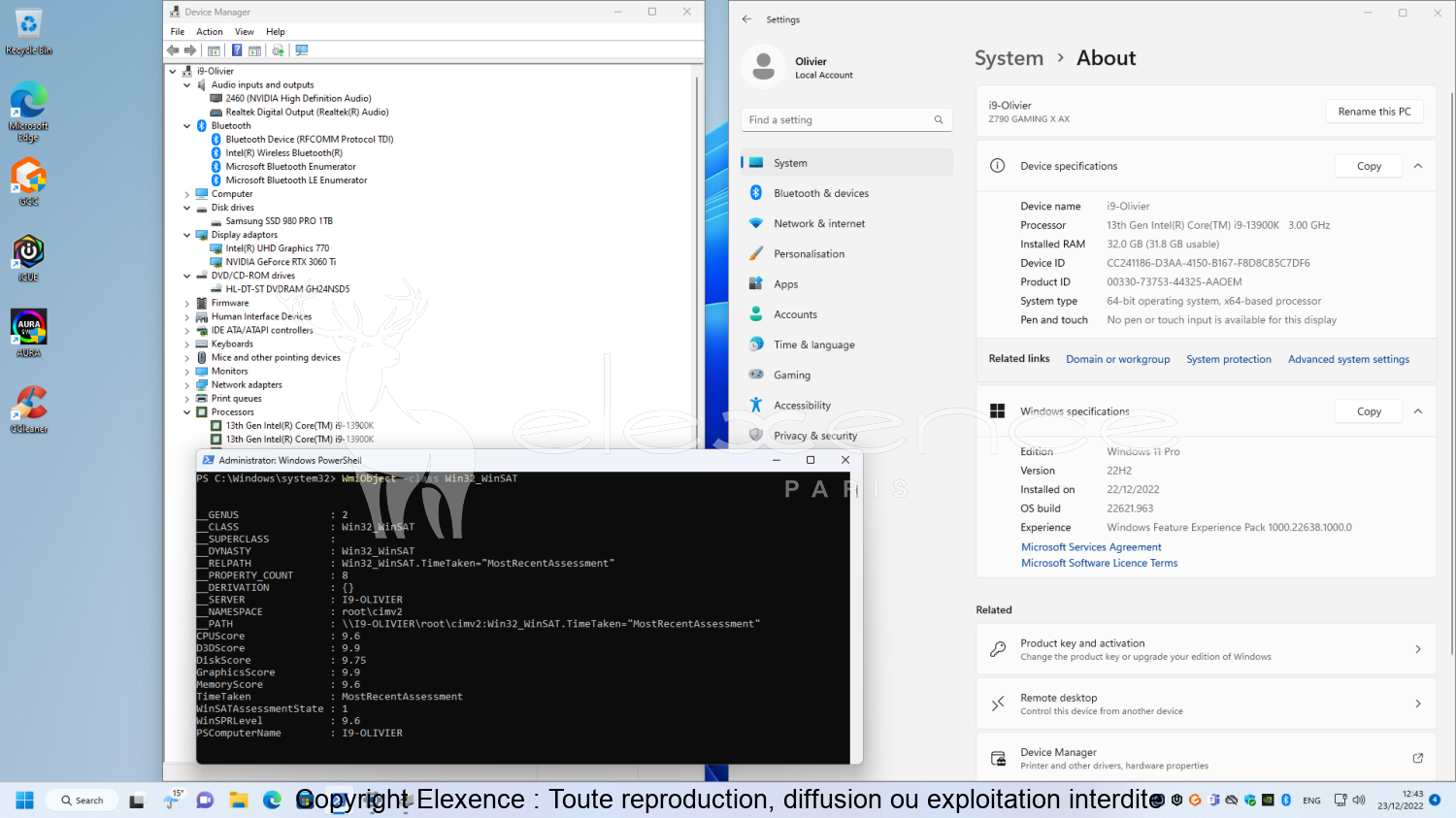Screen dimensions: 1456x818
Task: Select Accounts in Settings sidebar
Action: pyautogui.click(x=846, y=314)
